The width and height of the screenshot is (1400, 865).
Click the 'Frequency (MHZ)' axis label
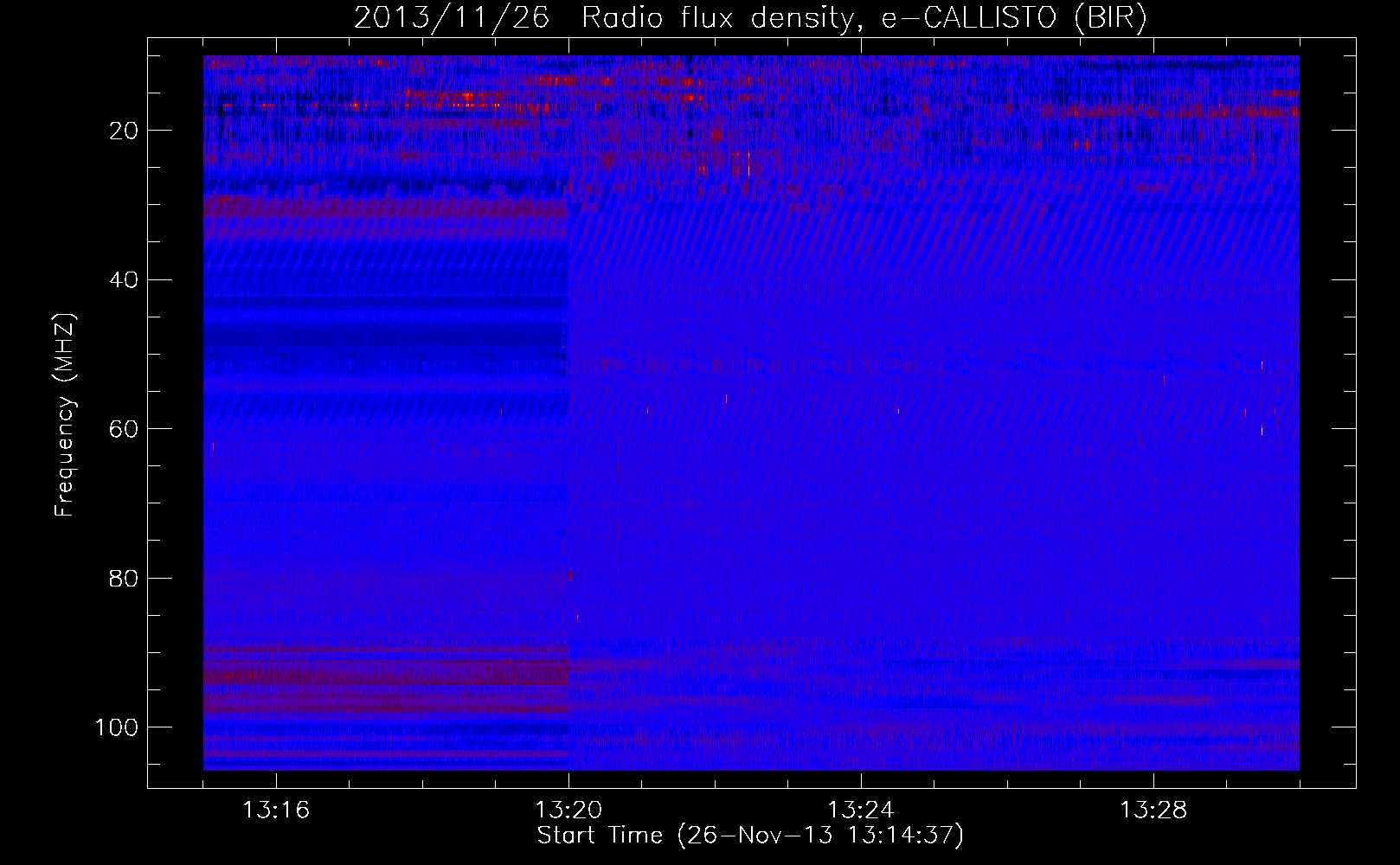coord(65,415)
